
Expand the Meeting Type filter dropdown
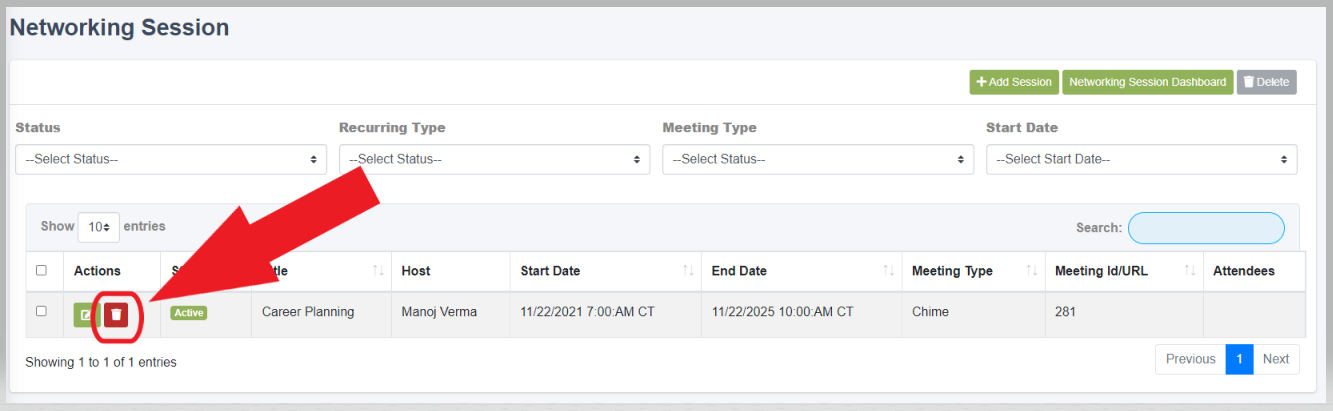[x=818, y=159]
